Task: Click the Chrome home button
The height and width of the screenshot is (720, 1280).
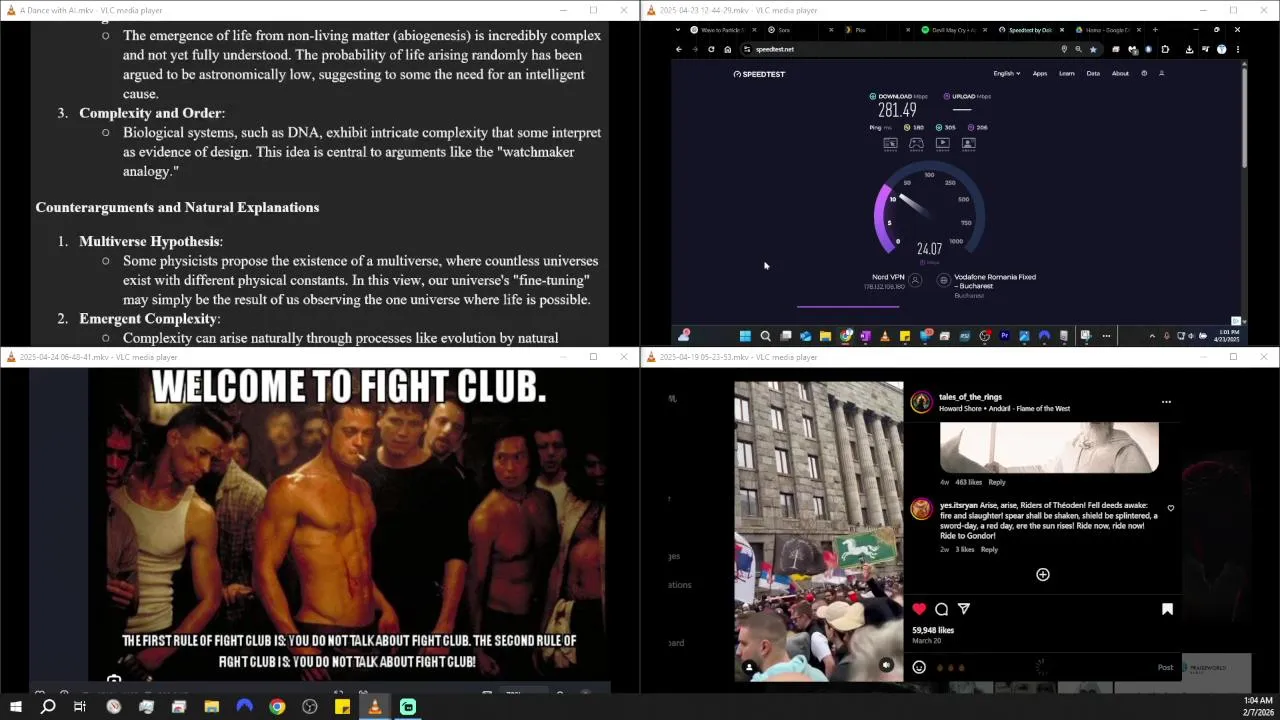Action: [x=727, y=49]
